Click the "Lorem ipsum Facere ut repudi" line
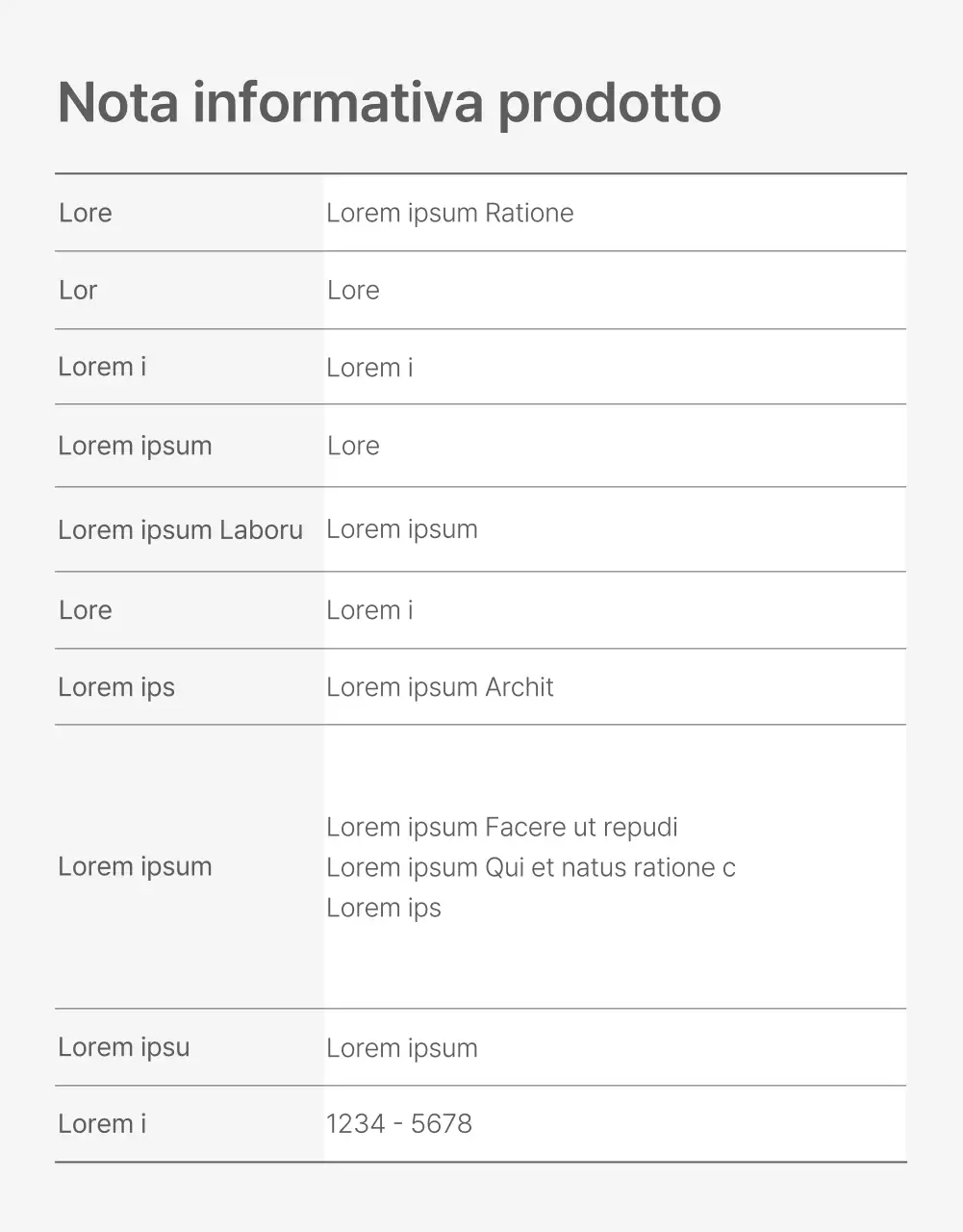 click(501, 827)
